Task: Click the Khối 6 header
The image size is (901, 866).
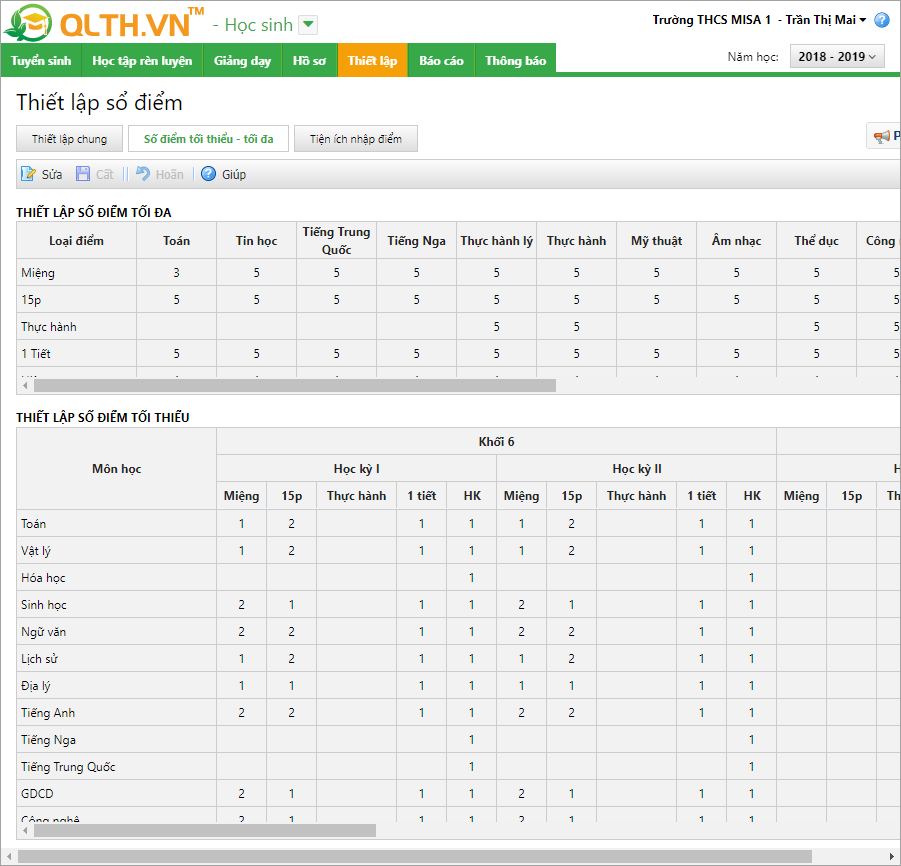Action: [496, 441]
